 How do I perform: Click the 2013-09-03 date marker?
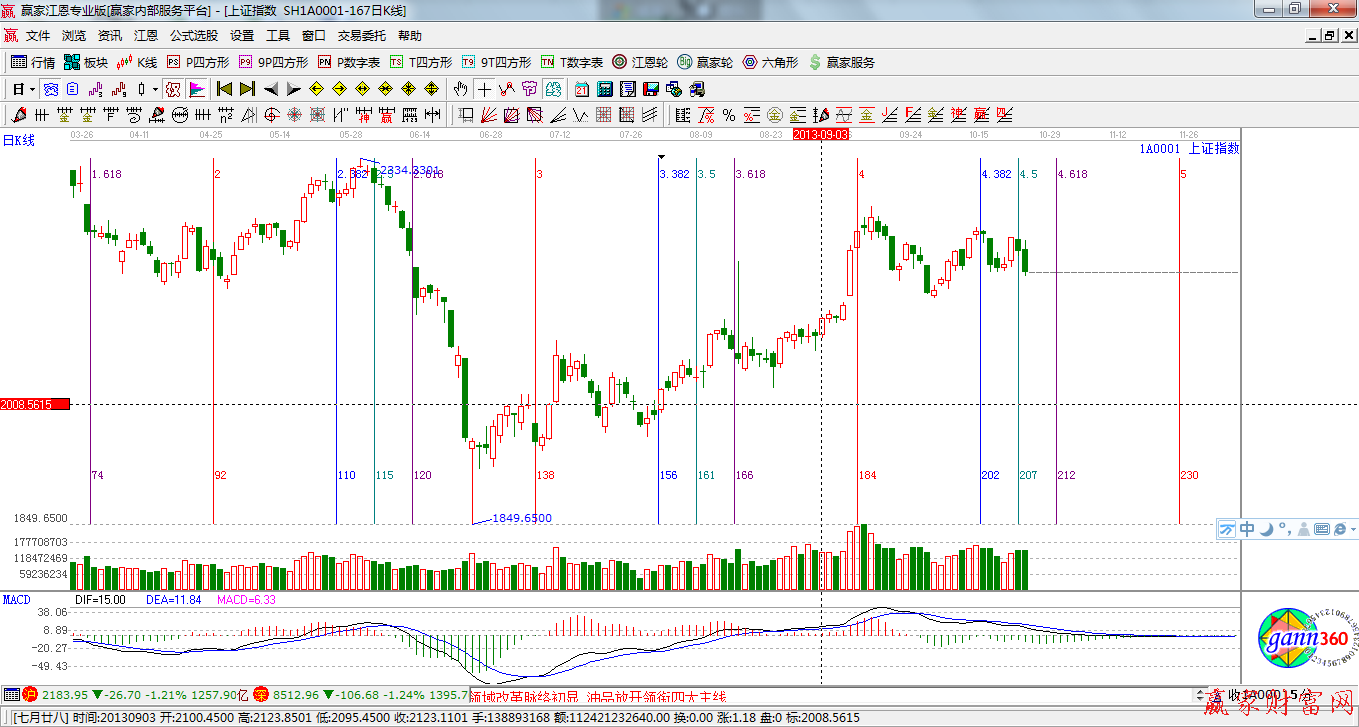point(821,133)
